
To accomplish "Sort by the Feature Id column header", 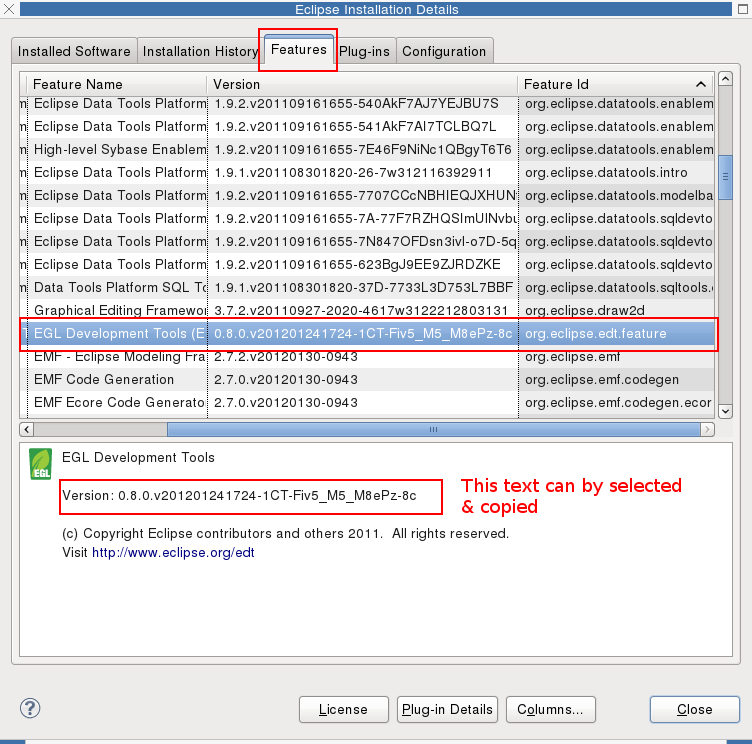I will [616, 84].
